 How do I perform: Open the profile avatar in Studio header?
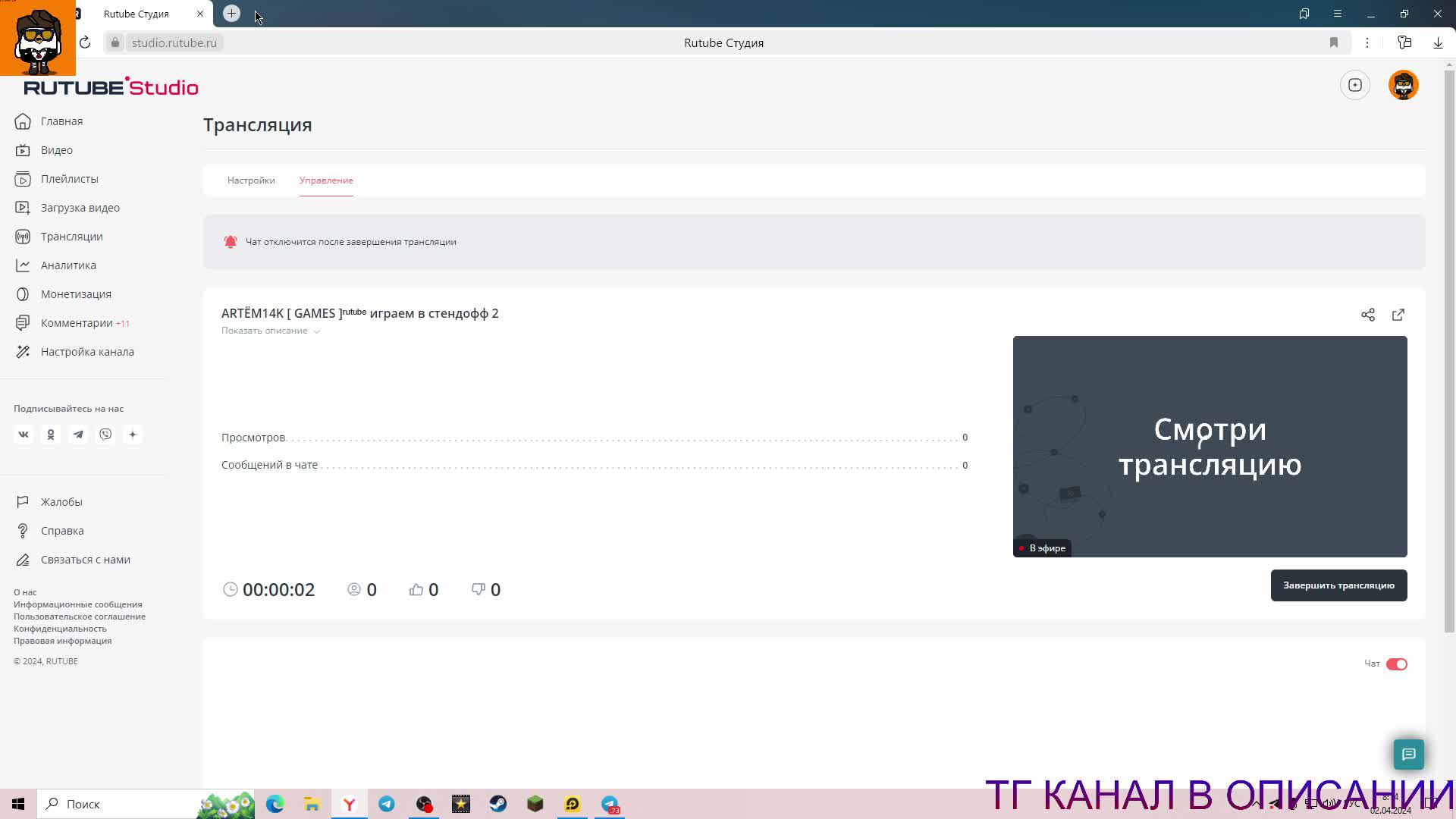pyautogui.click(x=1404, y=85)
